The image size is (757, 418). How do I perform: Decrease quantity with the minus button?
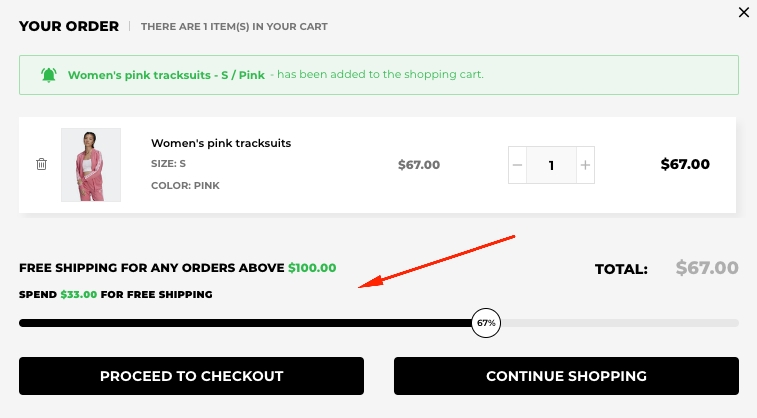(517, 165)
